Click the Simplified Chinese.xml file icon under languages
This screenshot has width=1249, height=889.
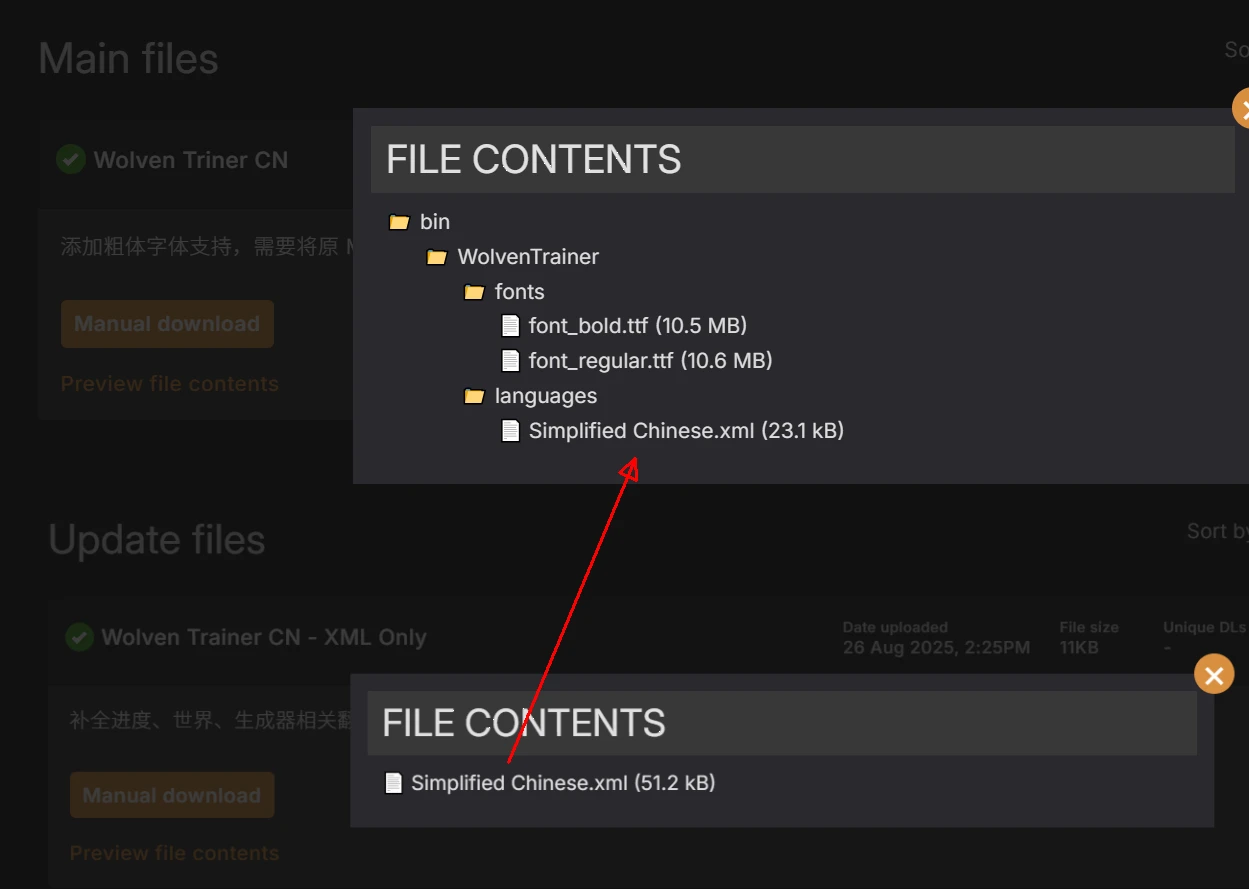[x=510, y=430]
